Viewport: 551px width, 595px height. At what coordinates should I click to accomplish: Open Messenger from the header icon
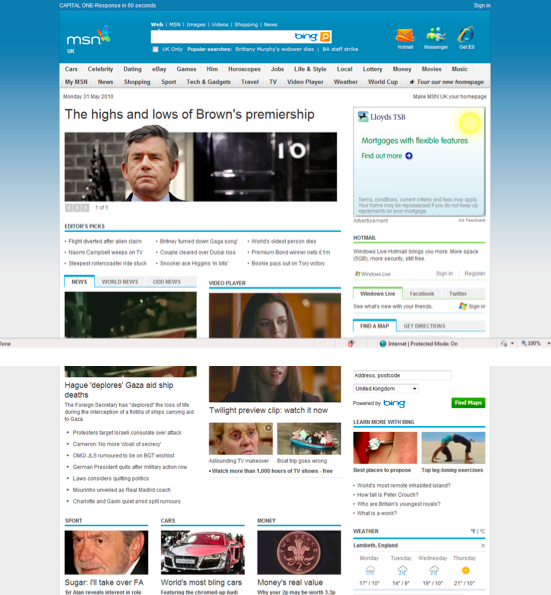pos(436,35)
